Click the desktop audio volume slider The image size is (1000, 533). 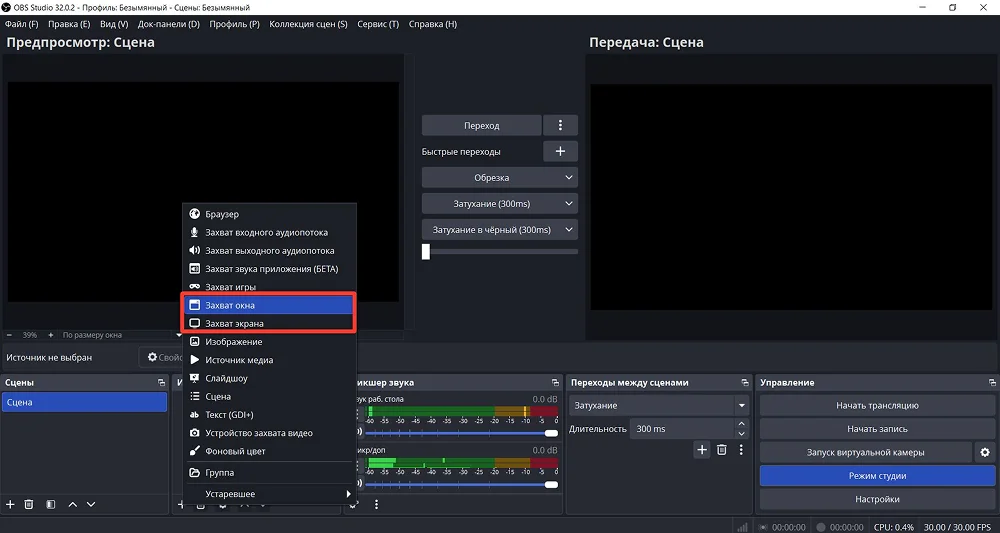460,433
